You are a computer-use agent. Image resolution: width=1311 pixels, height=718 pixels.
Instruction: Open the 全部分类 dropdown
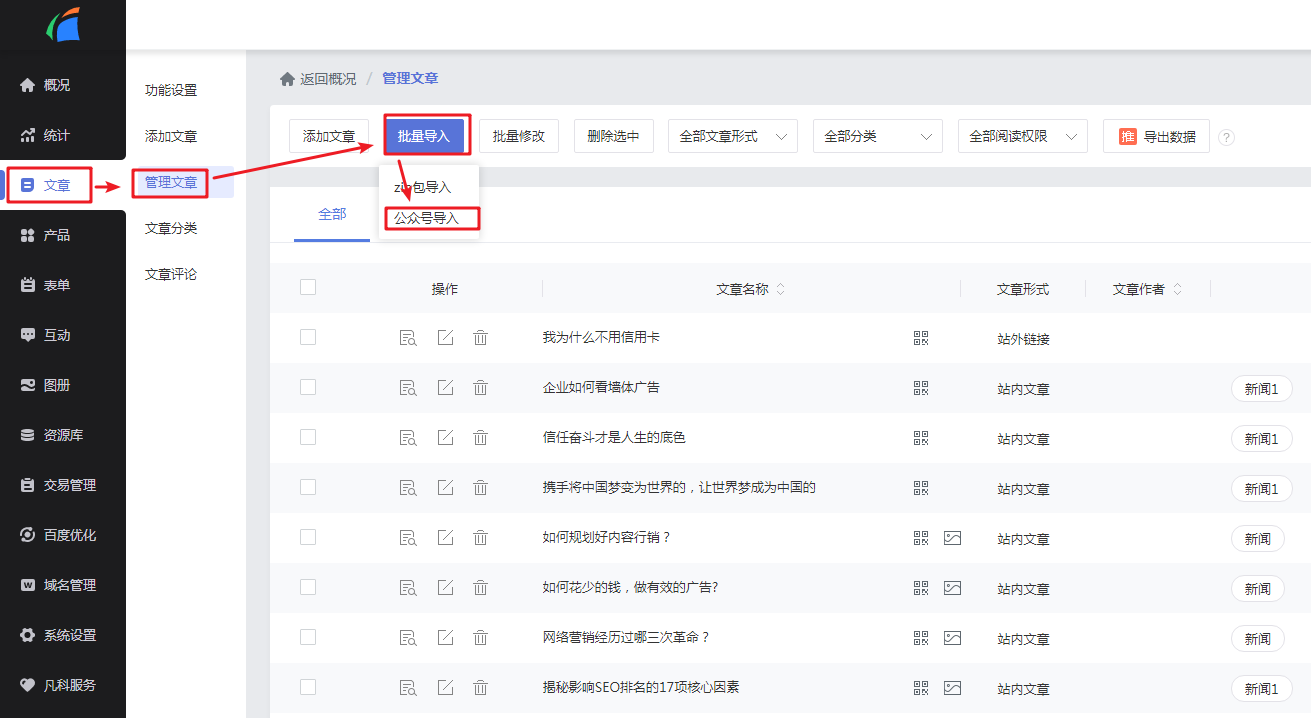(x=878, y=136)
